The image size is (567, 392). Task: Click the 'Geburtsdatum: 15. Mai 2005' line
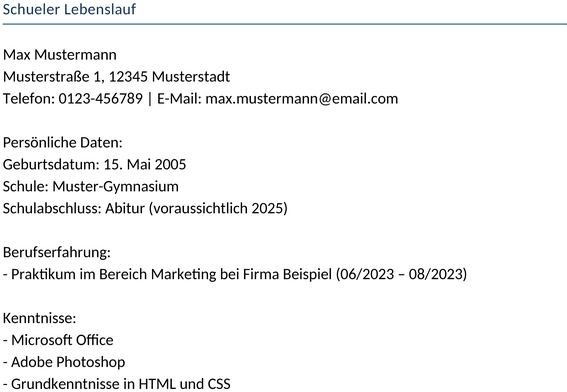(94, 165)
